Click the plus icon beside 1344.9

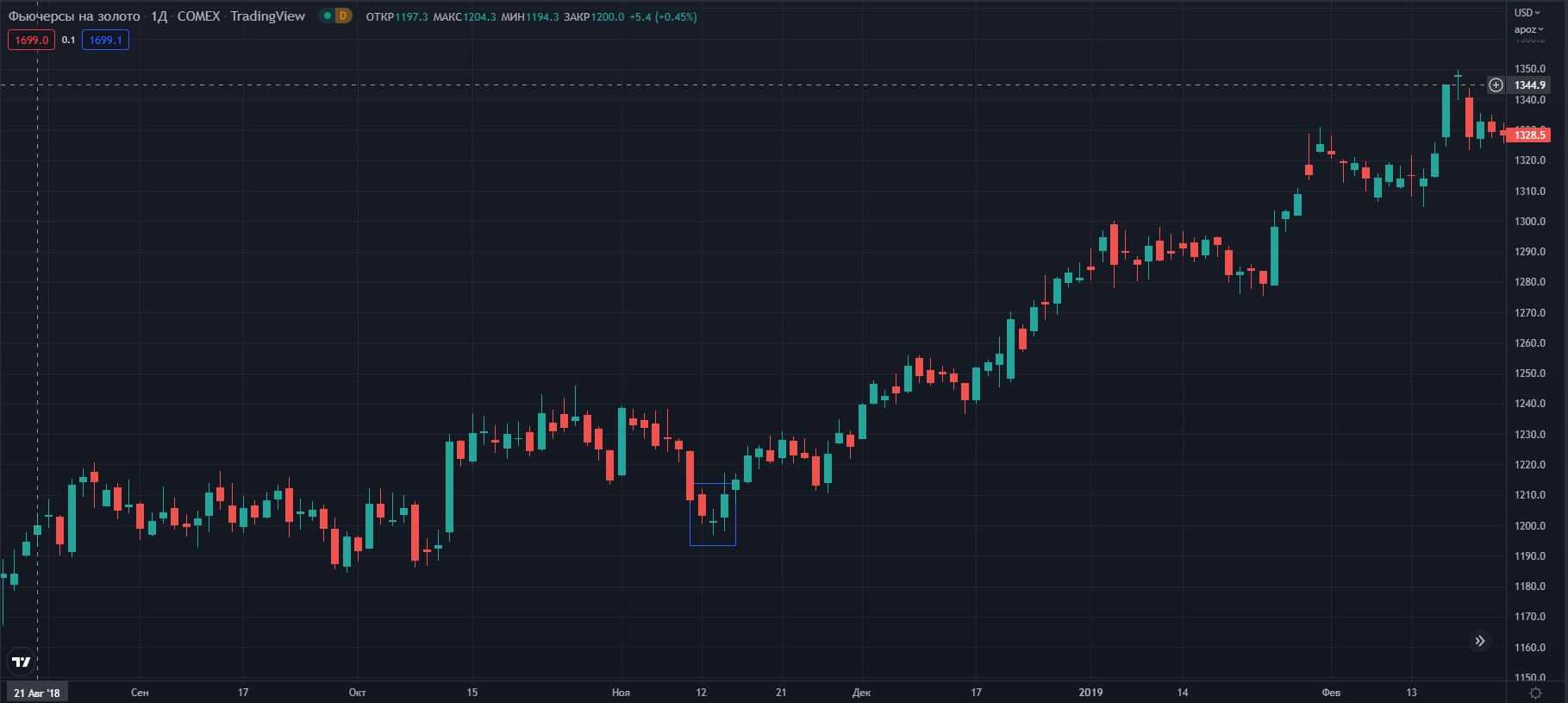[x=1496, y=85]
